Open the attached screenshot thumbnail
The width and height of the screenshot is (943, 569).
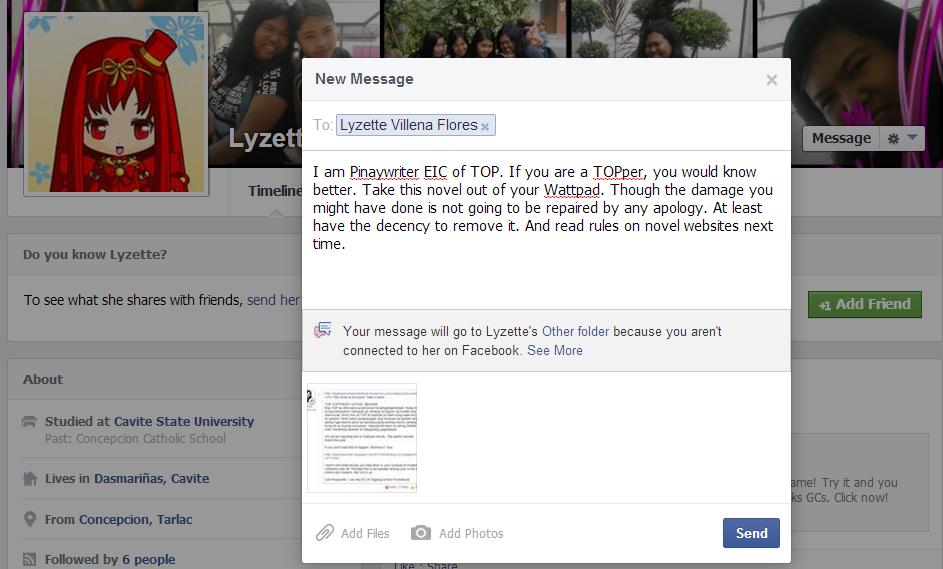(362, 438)
